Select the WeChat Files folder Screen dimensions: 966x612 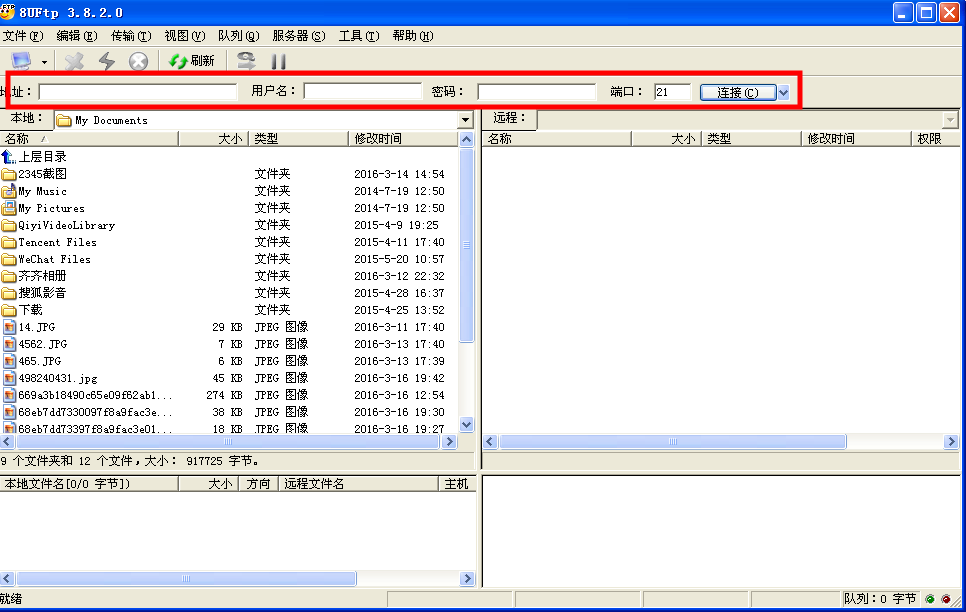[x=46, y=259]
